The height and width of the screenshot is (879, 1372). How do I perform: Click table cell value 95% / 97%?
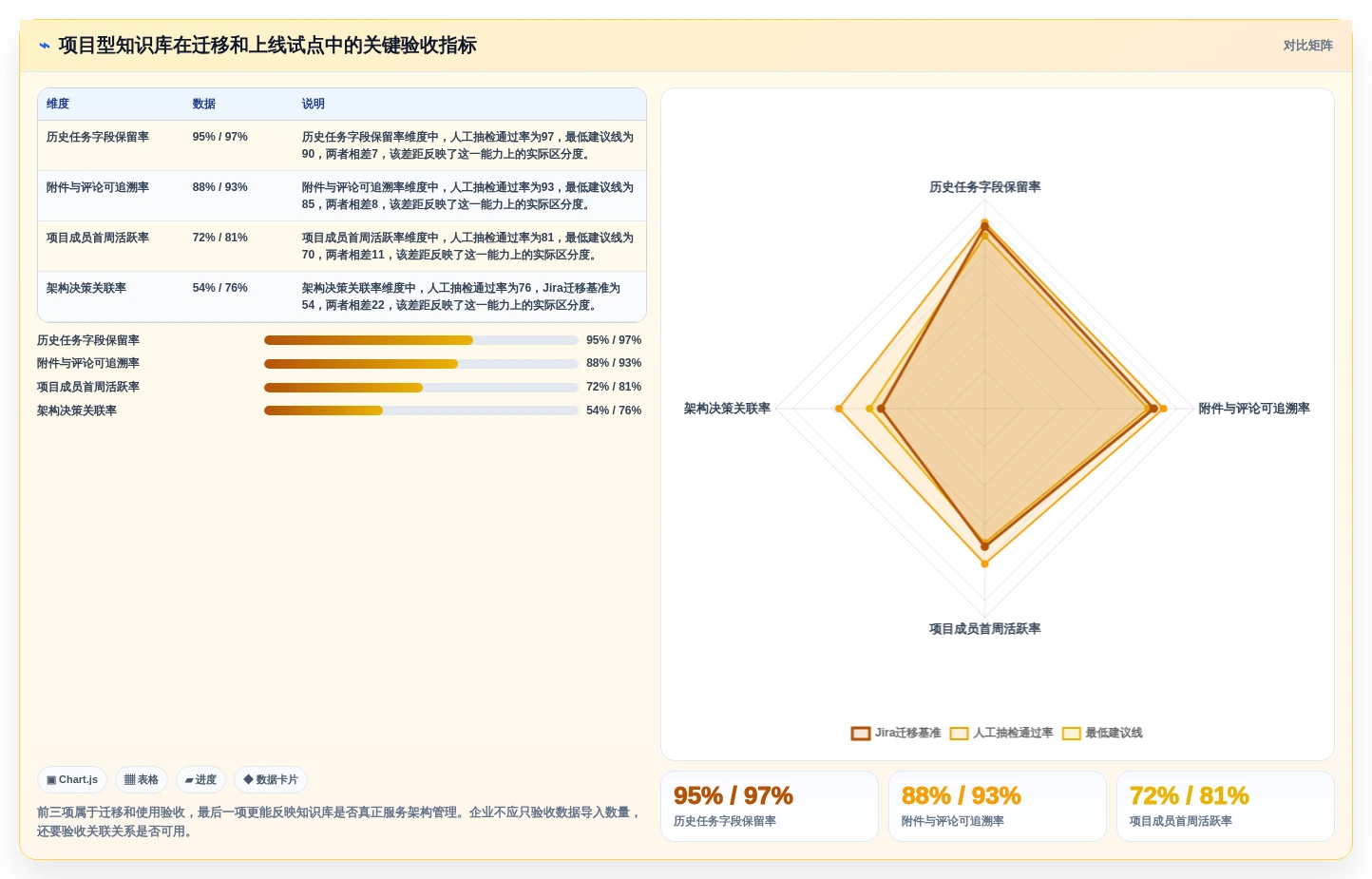(x=219, y=137)
